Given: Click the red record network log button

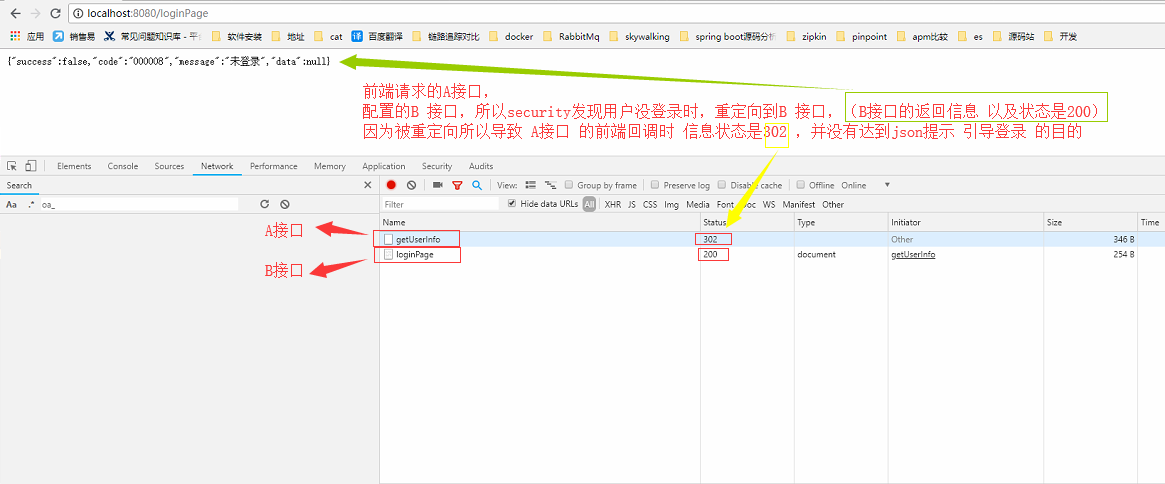Looking at the screenshot, I should [391, 185].
